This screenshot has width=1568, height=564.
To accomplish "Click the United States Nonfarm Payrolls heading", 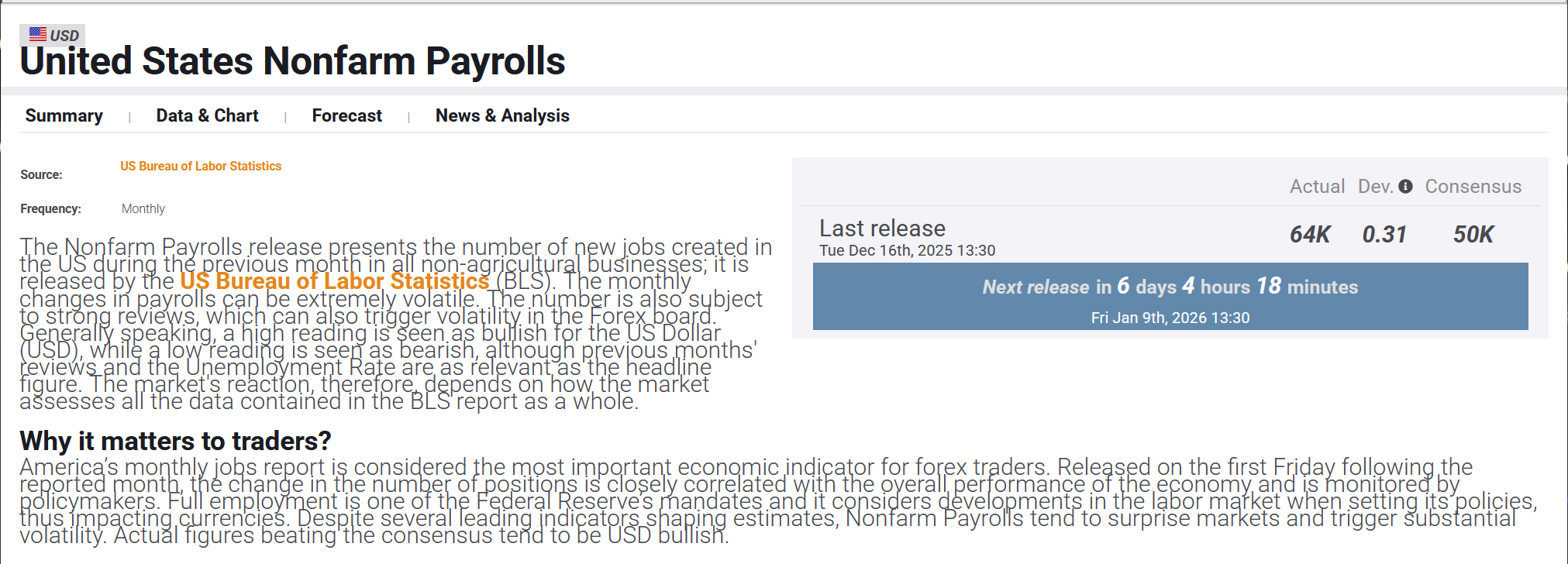I will pos(293,61).
